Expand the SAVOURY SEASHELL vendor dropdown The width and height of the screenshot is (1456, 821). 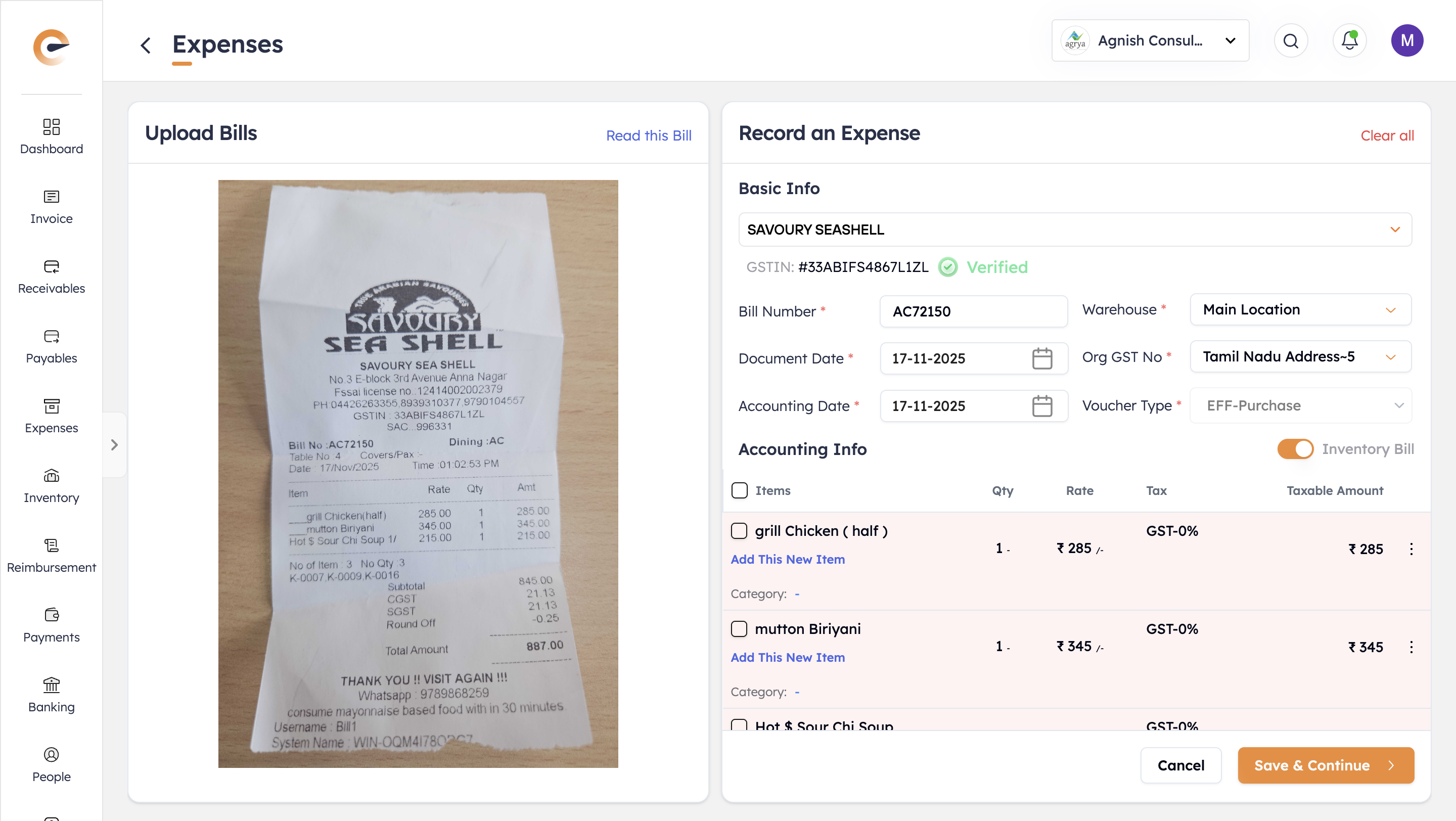click(x=1394, y=230)
